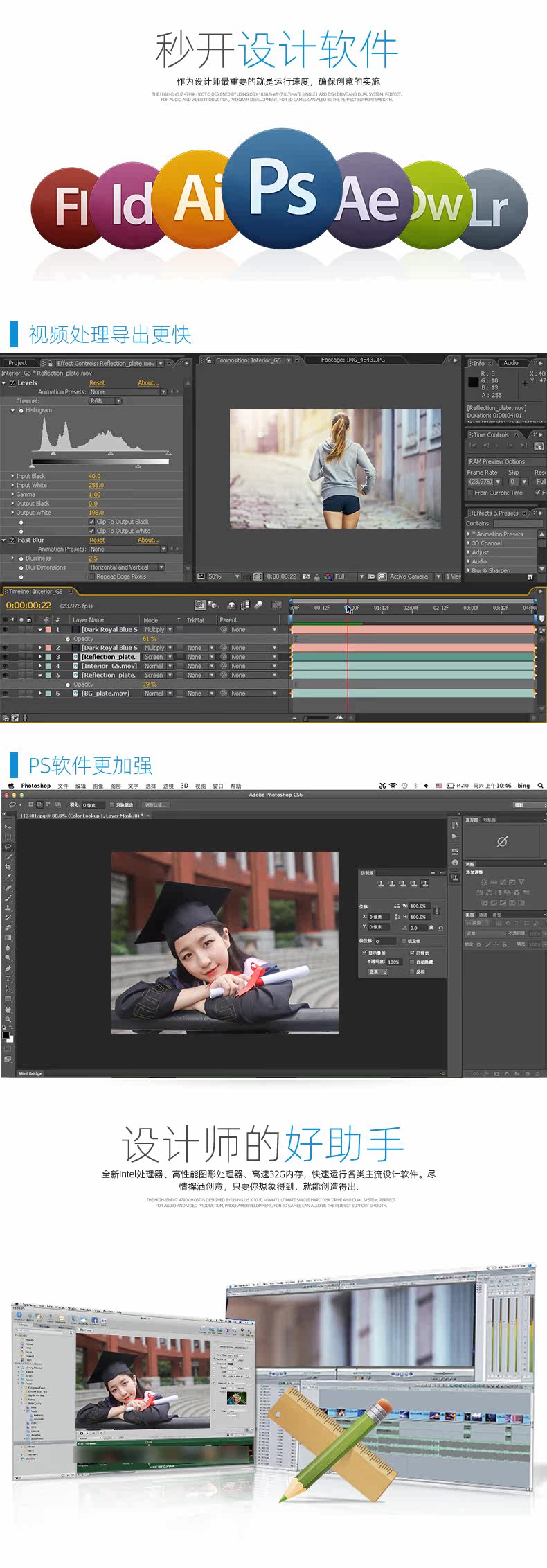547x1568 pixels.
Task: Select the Zoom tool in Photoshop toolbar
Action: click(x=8, y=1020)
